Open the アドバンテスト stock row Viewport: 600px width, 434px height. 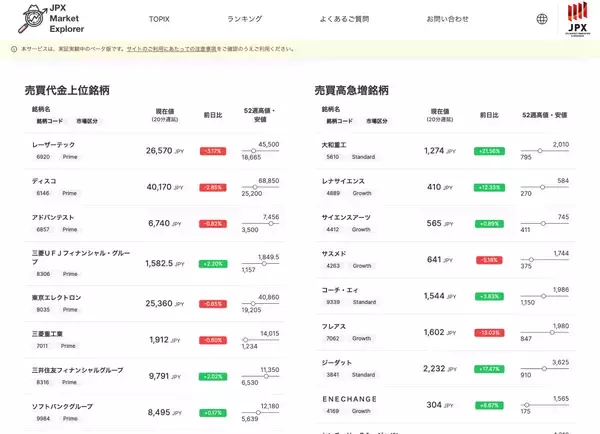(154, 224)
